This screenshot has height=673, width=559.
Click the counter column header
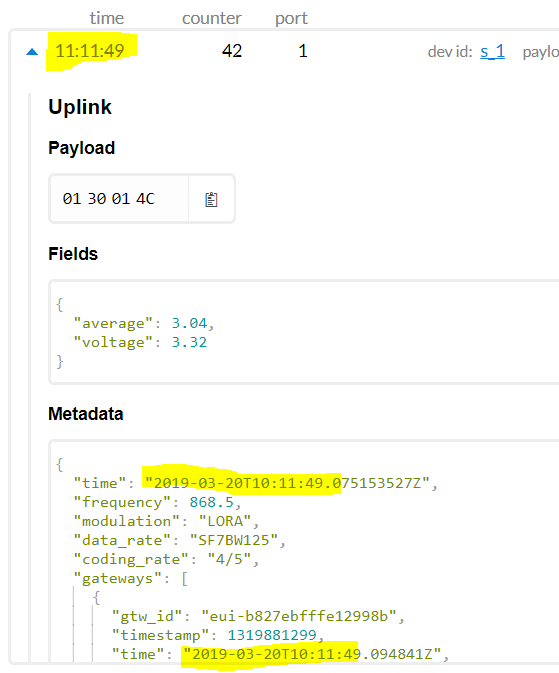pyautogui.click(x=212, y=18)
